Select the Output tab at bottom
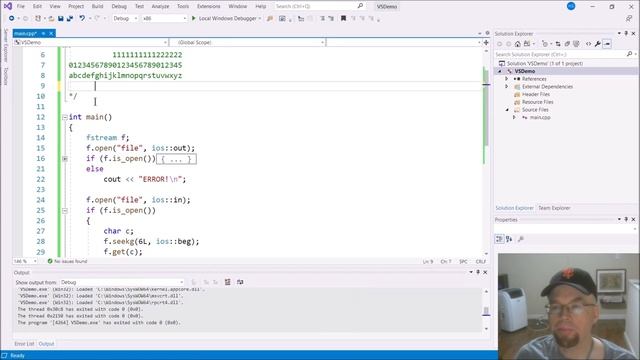The height and width of the screenshot is (360, 640). click(x=46, y=344)
